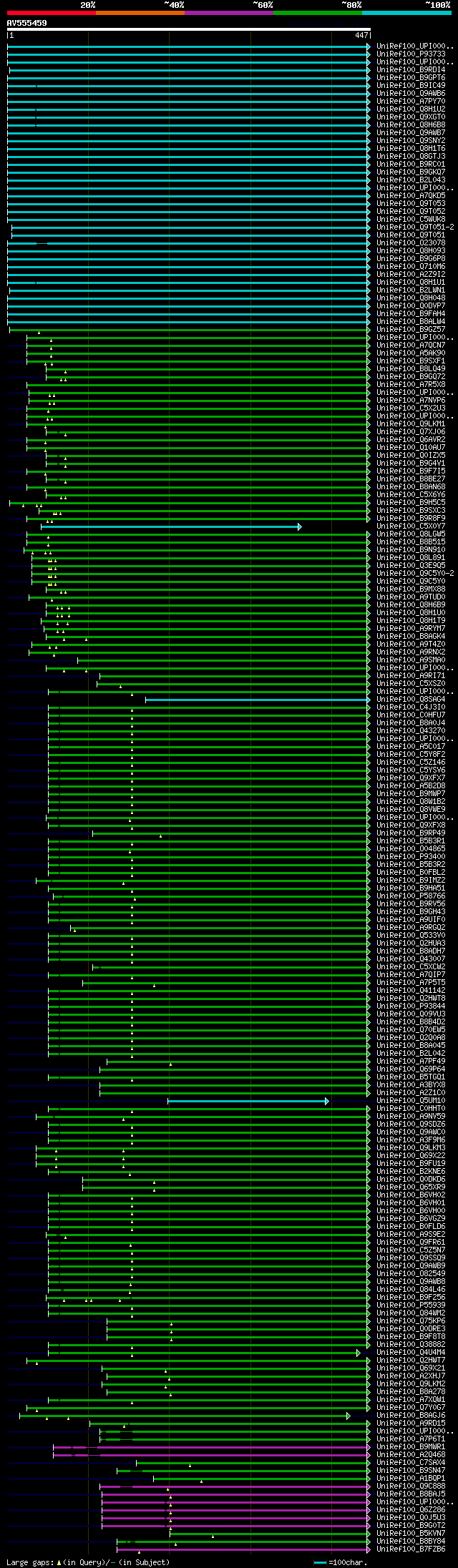Click UniRef100_P55939 label
458x1568 pixels.
coord(411,1305)
